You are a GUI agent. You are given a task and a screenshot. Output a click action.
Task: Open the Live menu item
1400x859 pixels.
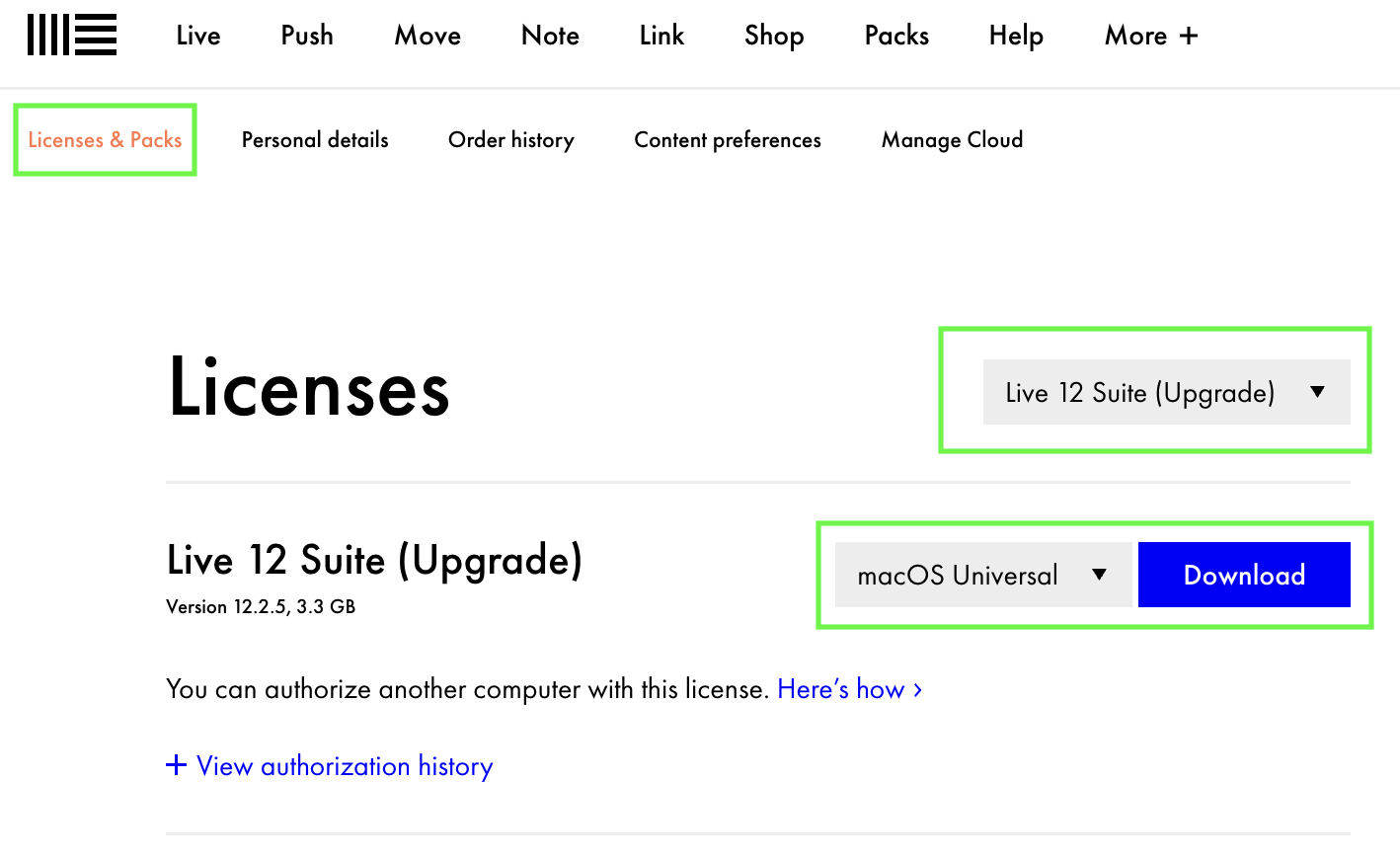pos(198,37)
